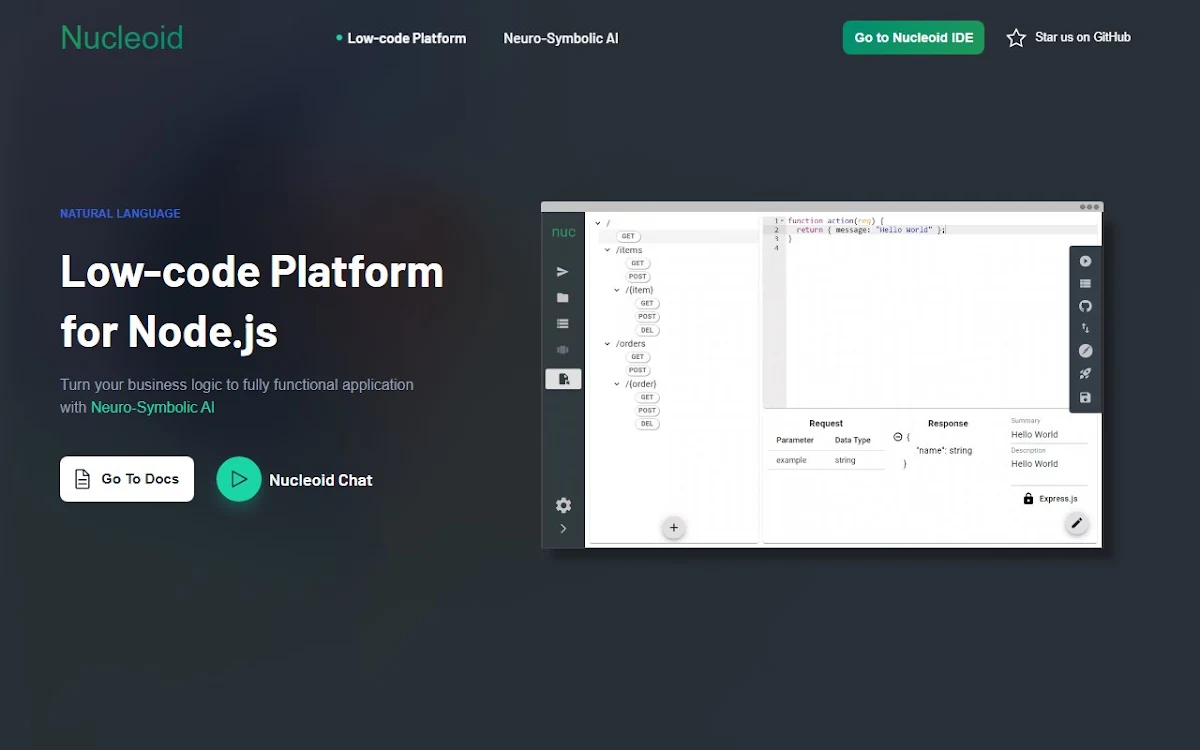Viewport: 1200px width, 750px height.
Task: Select POST under /orders
Action: click(x=638, y=370)
